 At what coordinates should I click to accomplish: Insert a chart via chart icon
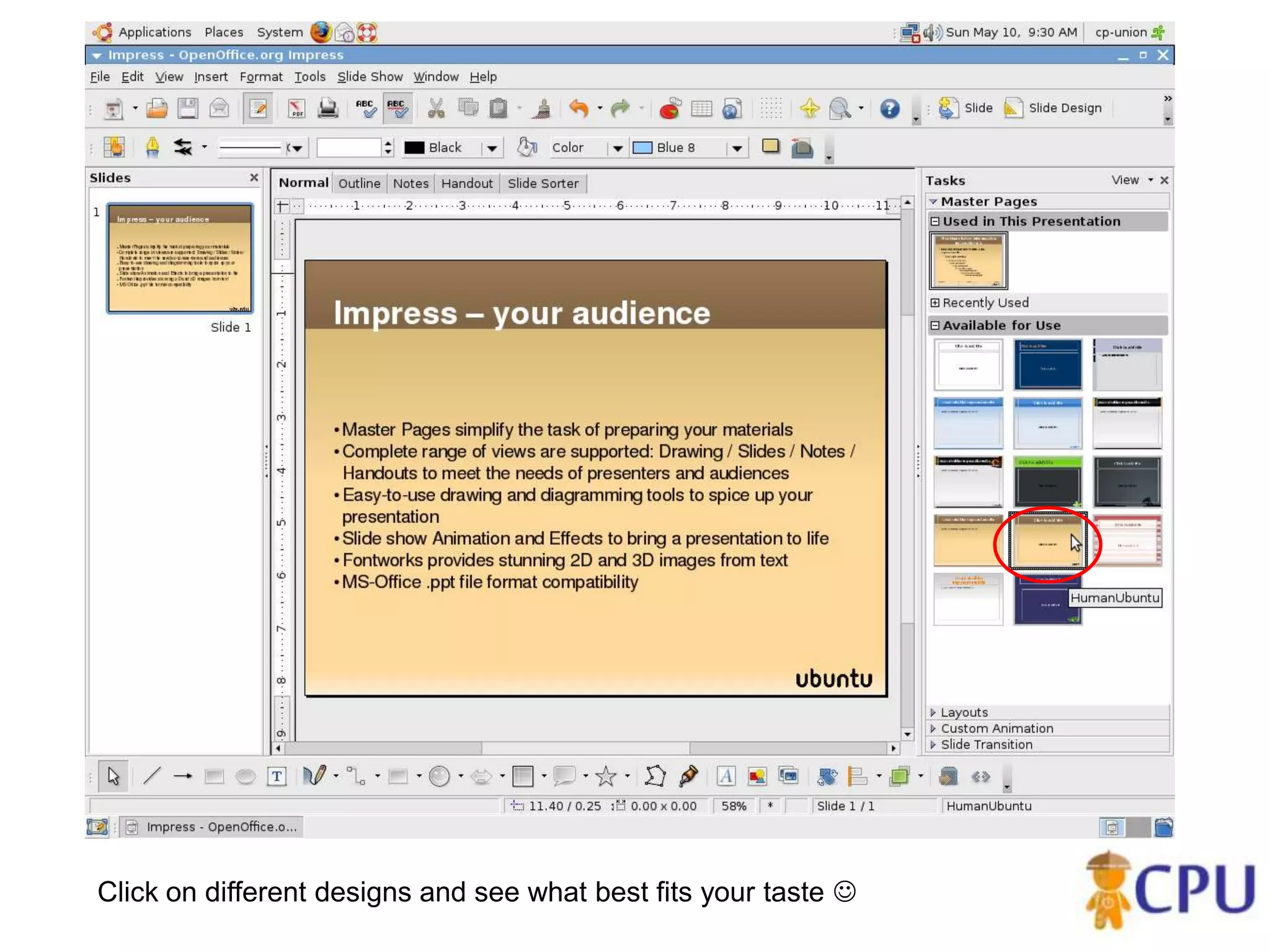click(x=670, y=109)
